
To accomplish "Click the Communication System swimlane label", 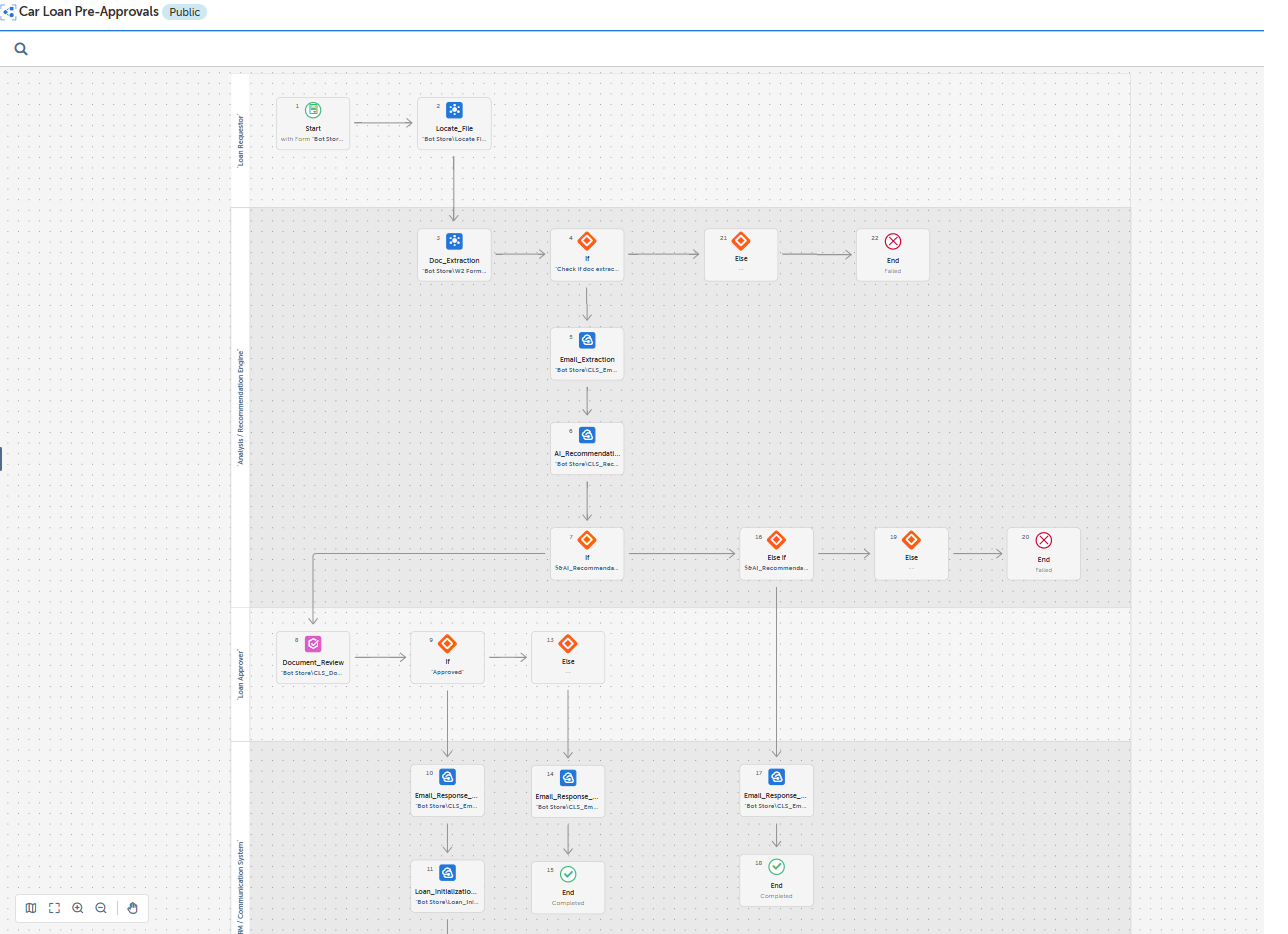I will tap(240, 885).
